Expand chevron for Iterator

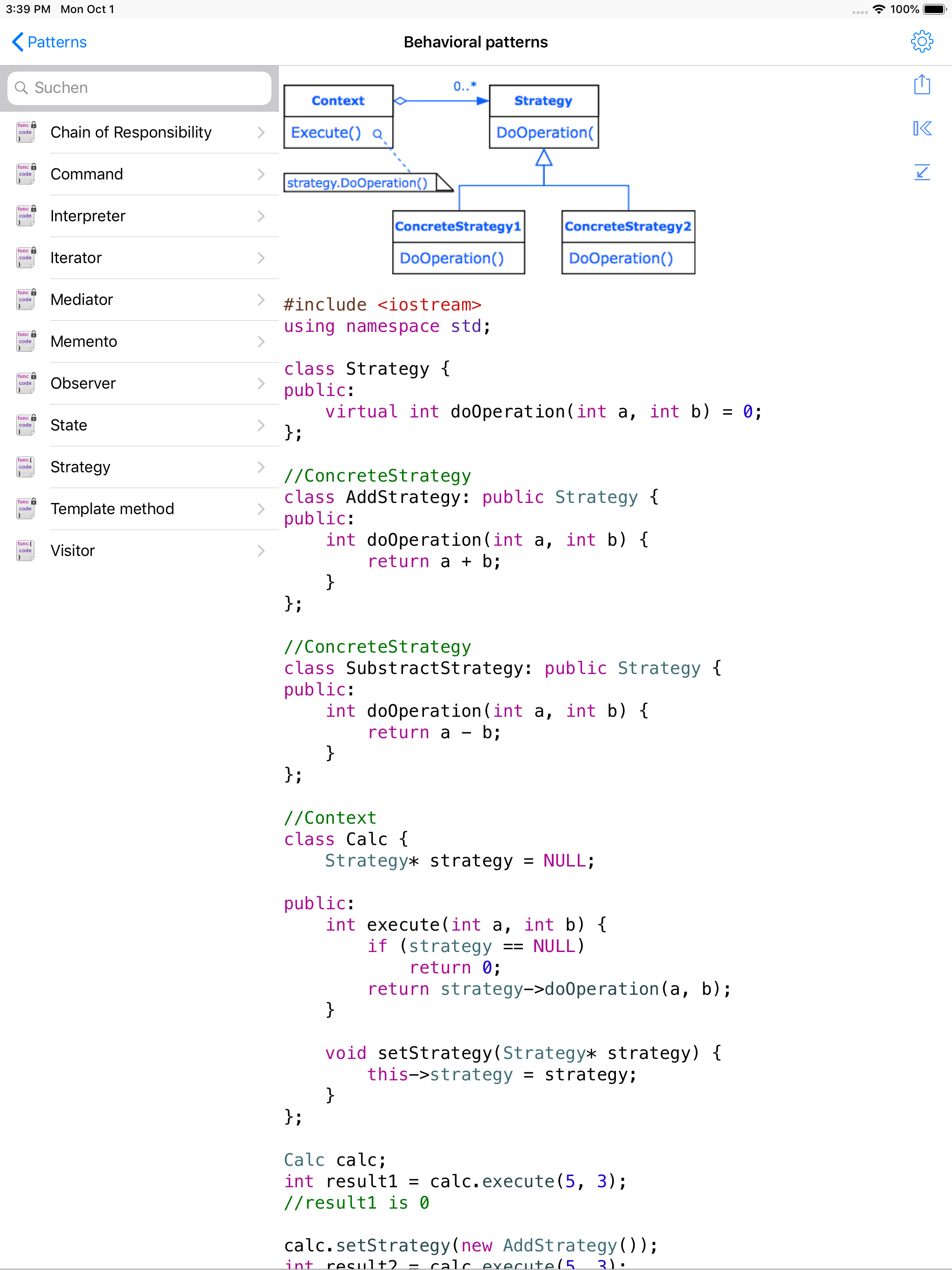[261, 258]
